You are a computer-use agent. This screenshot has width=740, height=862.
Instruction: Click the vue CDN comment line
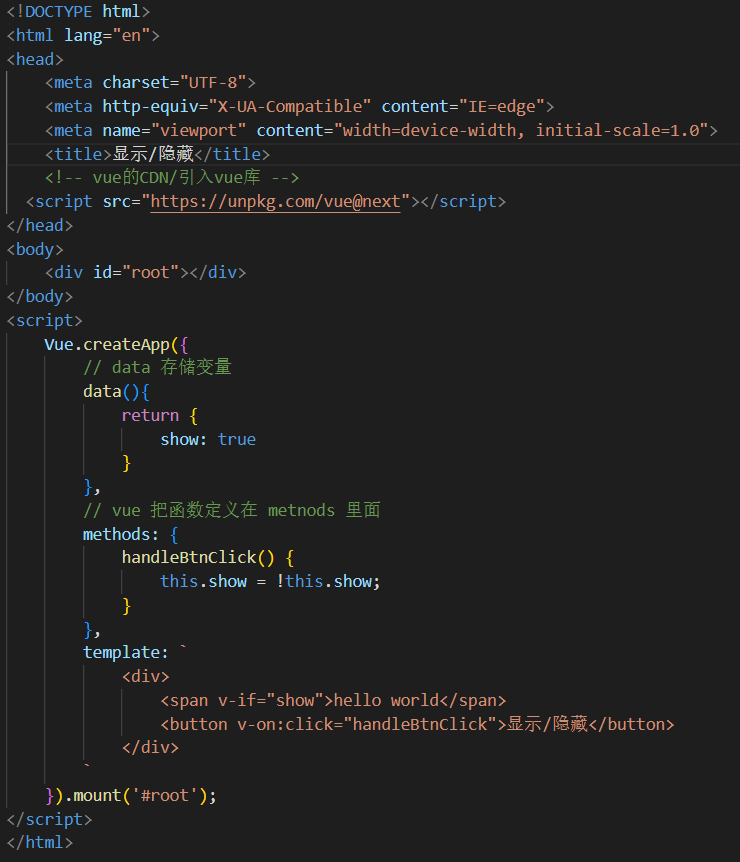(x=172, y=178)
